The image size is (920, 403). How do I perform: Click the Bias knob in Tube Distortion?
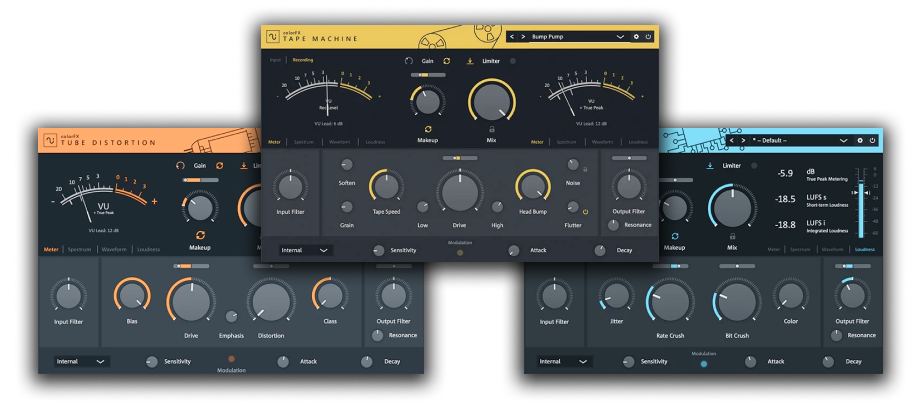click(132, 295)
